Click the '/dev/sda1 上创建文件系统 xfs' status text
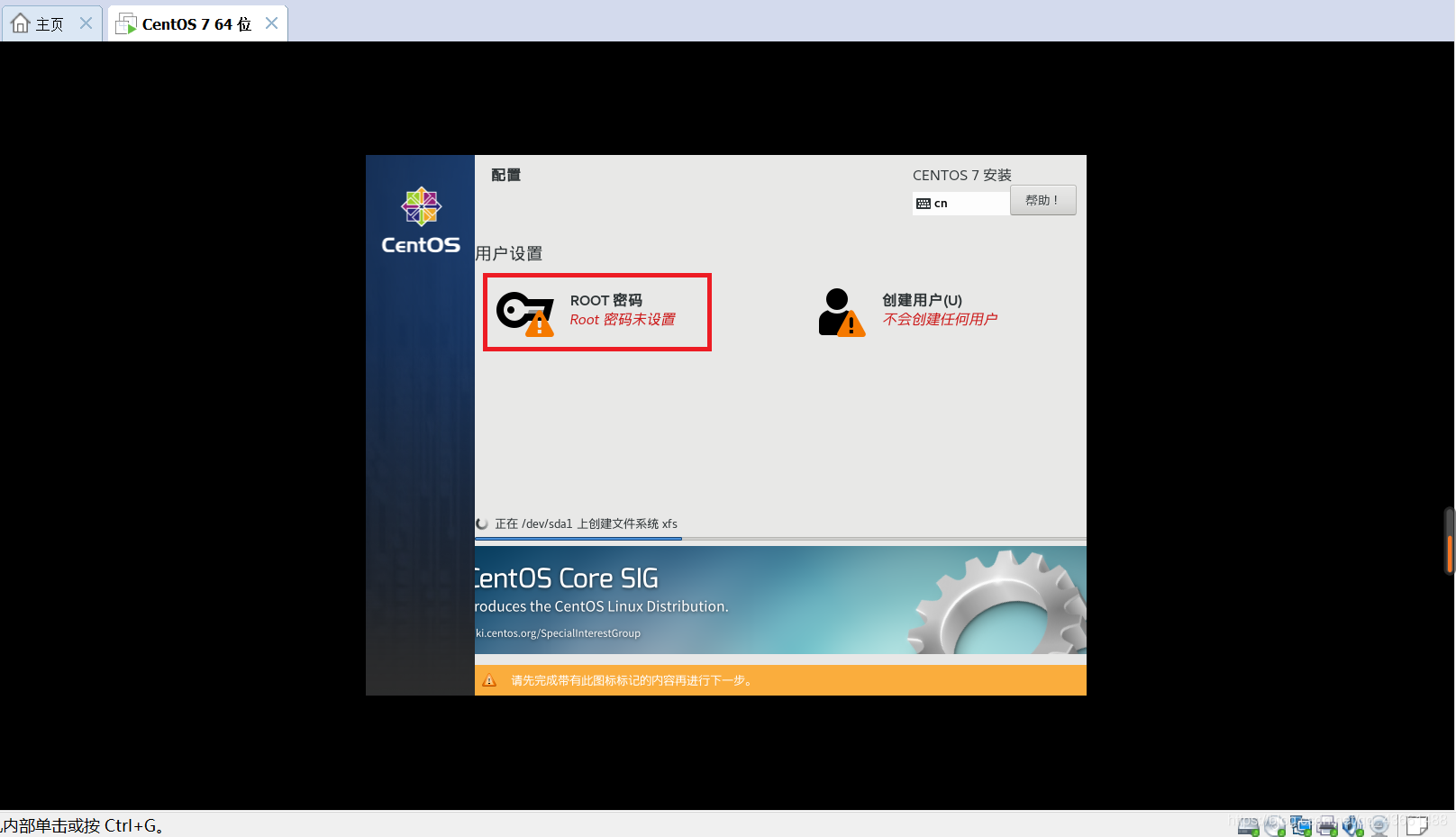1456x837 pixels. coord(599,523)
